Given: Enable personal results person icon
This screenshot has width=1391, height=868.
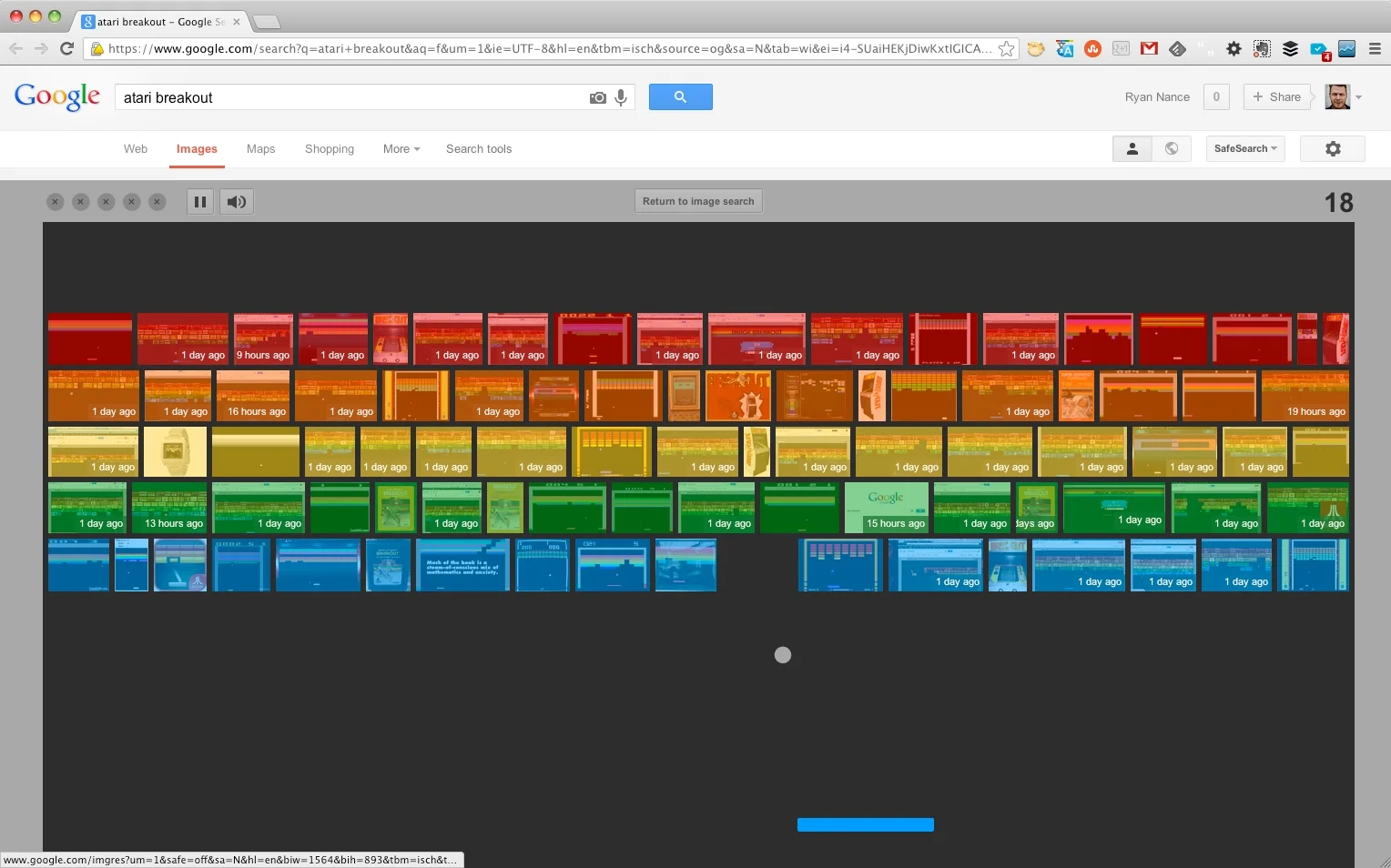Looking at the screenshot, I should [1132, 148].
